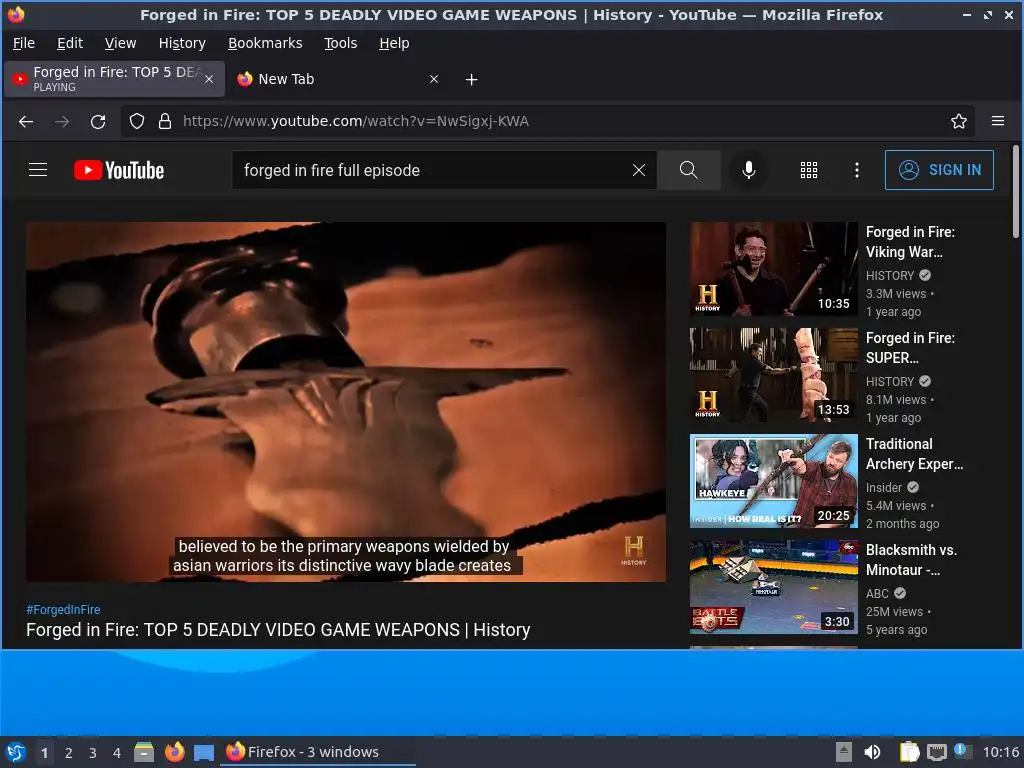Launch Firefox from taskbar quick launcher
This screenshot has height=768, width=1024.
coord(174,752)
